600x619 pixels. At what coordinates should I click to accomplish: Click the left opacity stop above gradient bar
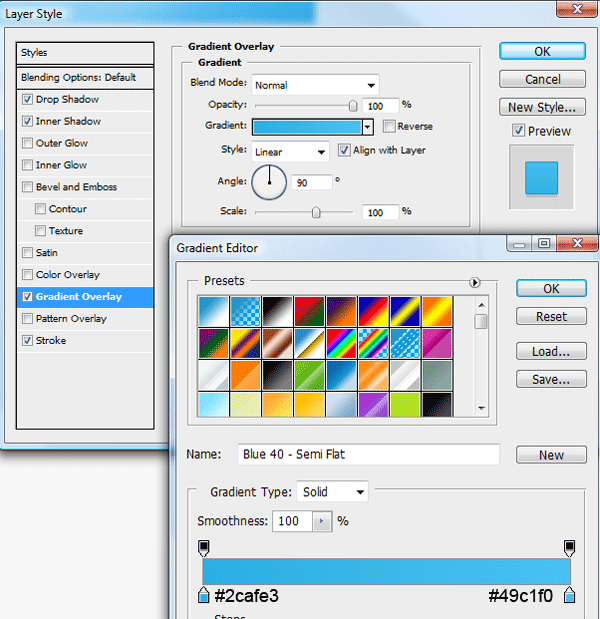(x=204, y=548)
